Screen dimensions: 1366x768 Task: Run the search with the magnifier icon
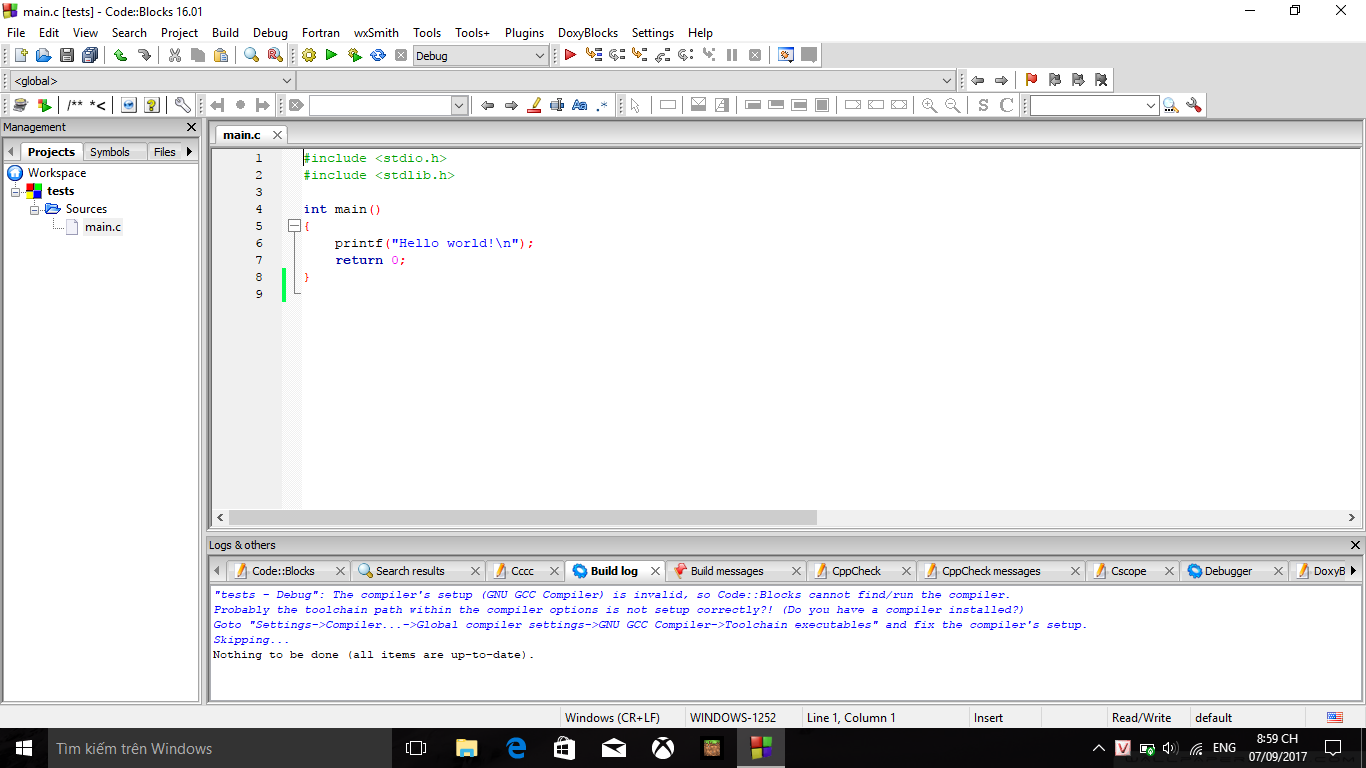(x=1170, y=105)
